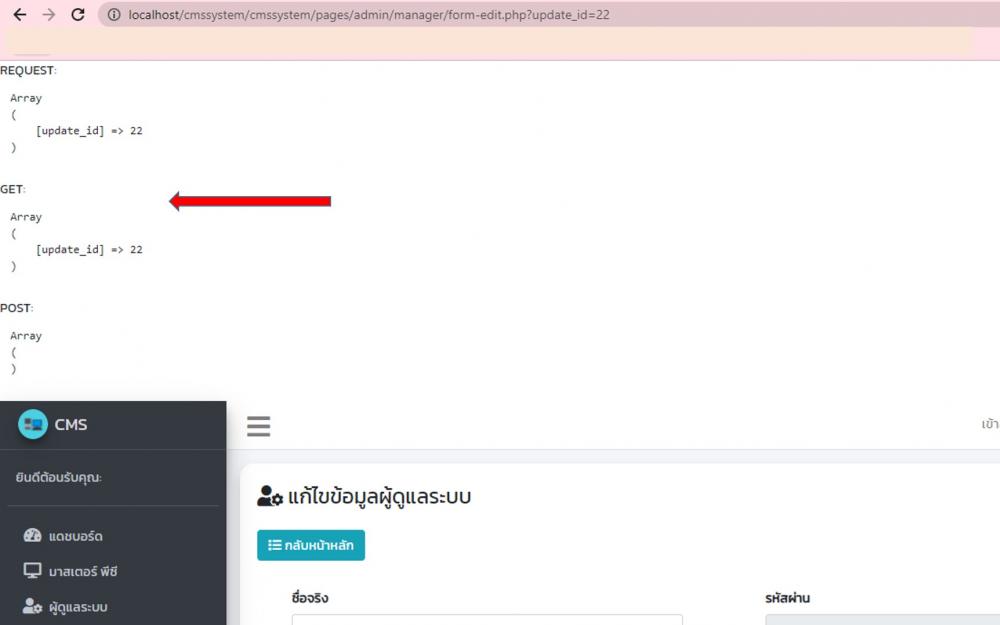The width and height of the screenshot is (1000, 625).
Task: Click the browser forward arrow
Action: coord(49,15)
